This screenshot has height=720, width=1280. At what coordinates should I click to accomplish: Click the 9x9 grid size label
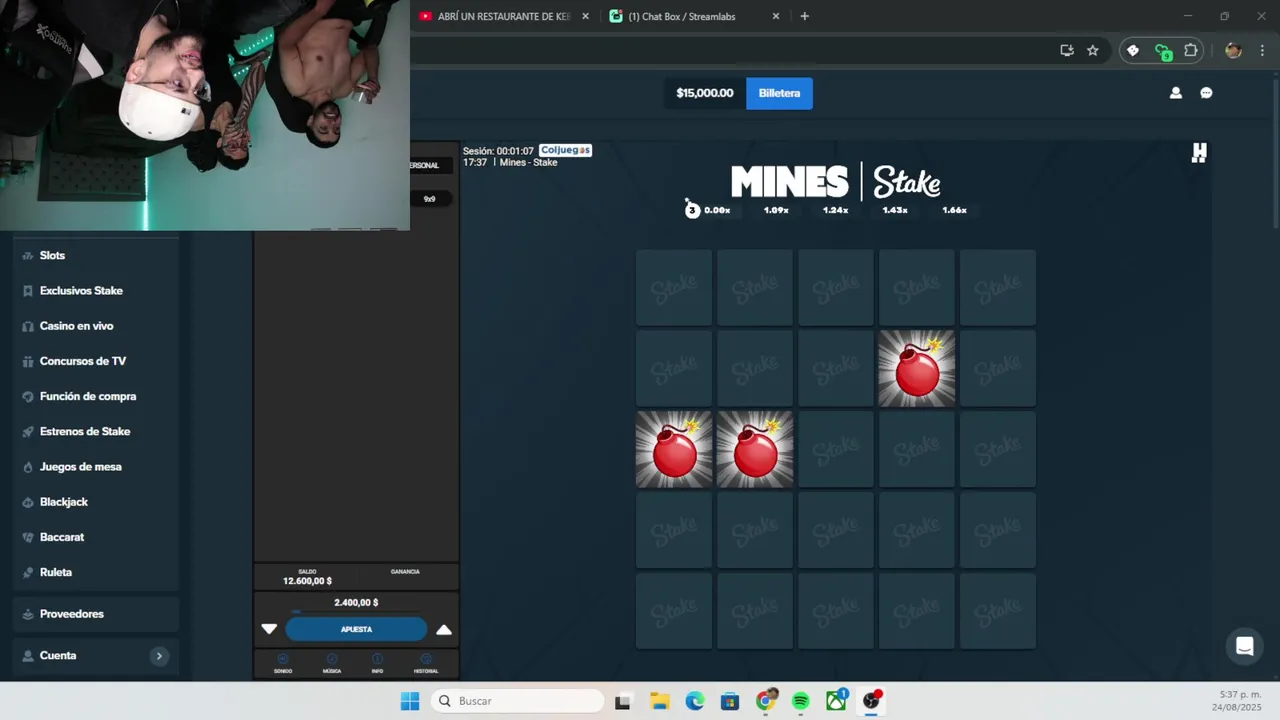429,199
